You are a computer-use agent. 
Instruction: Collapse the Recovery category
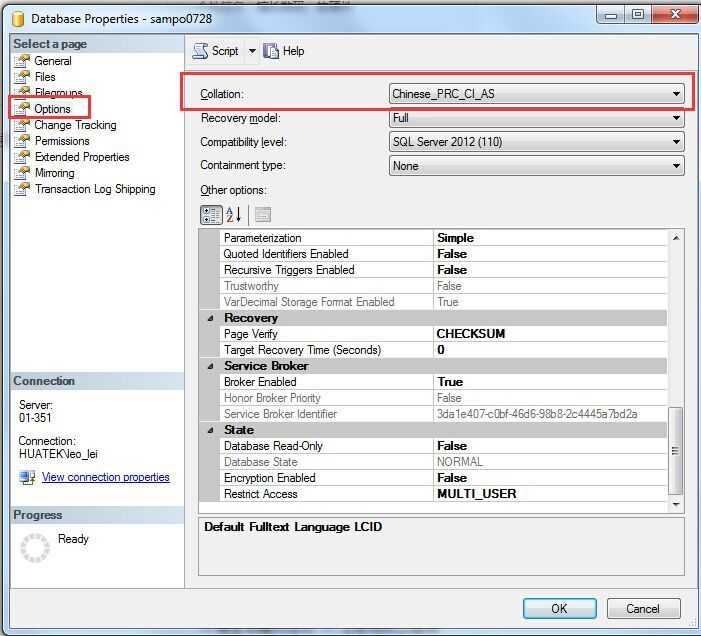click(x=210, y=318)
